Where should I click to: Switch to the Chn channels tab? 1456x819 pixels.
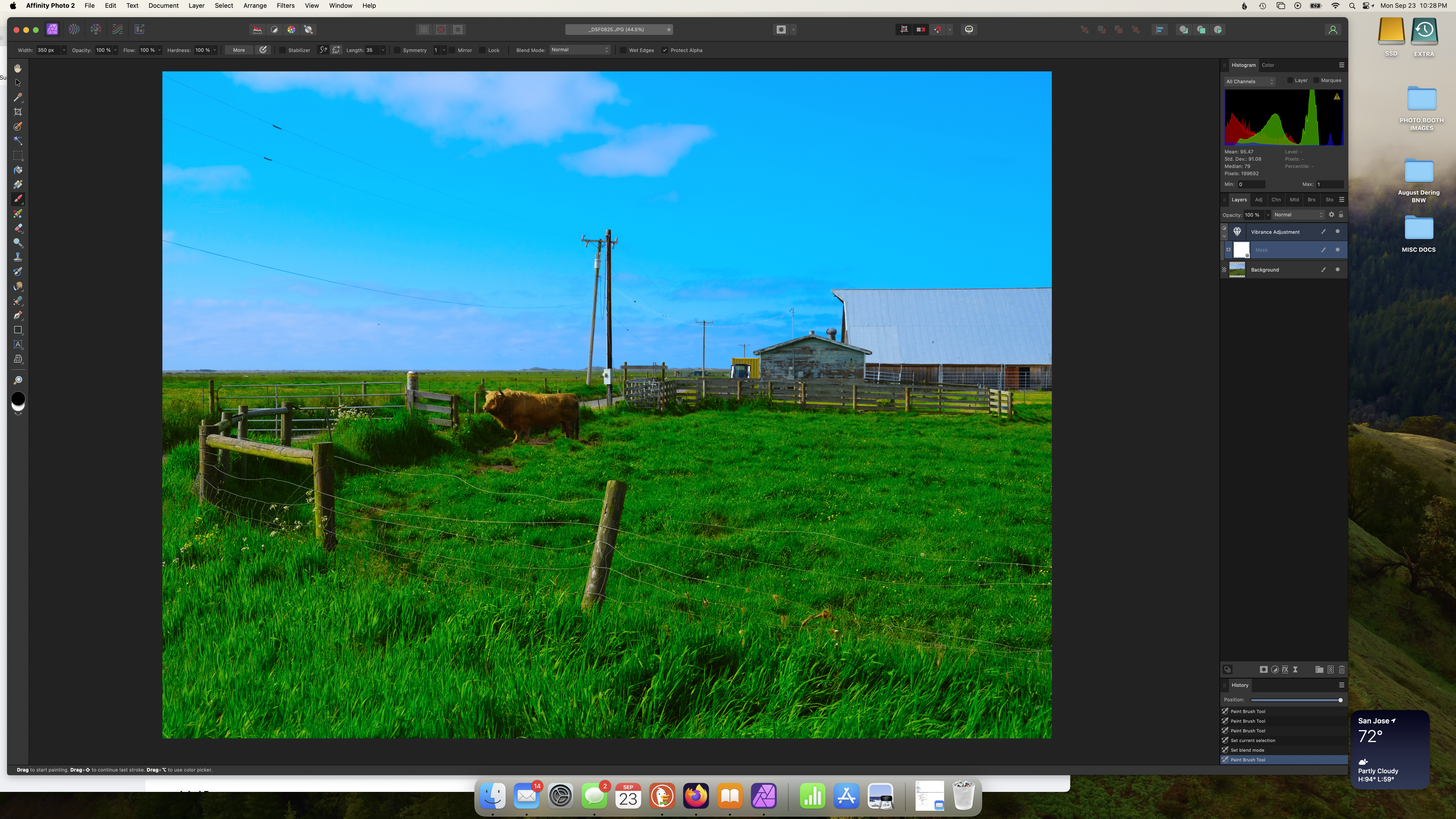[x=1276, y=199]
